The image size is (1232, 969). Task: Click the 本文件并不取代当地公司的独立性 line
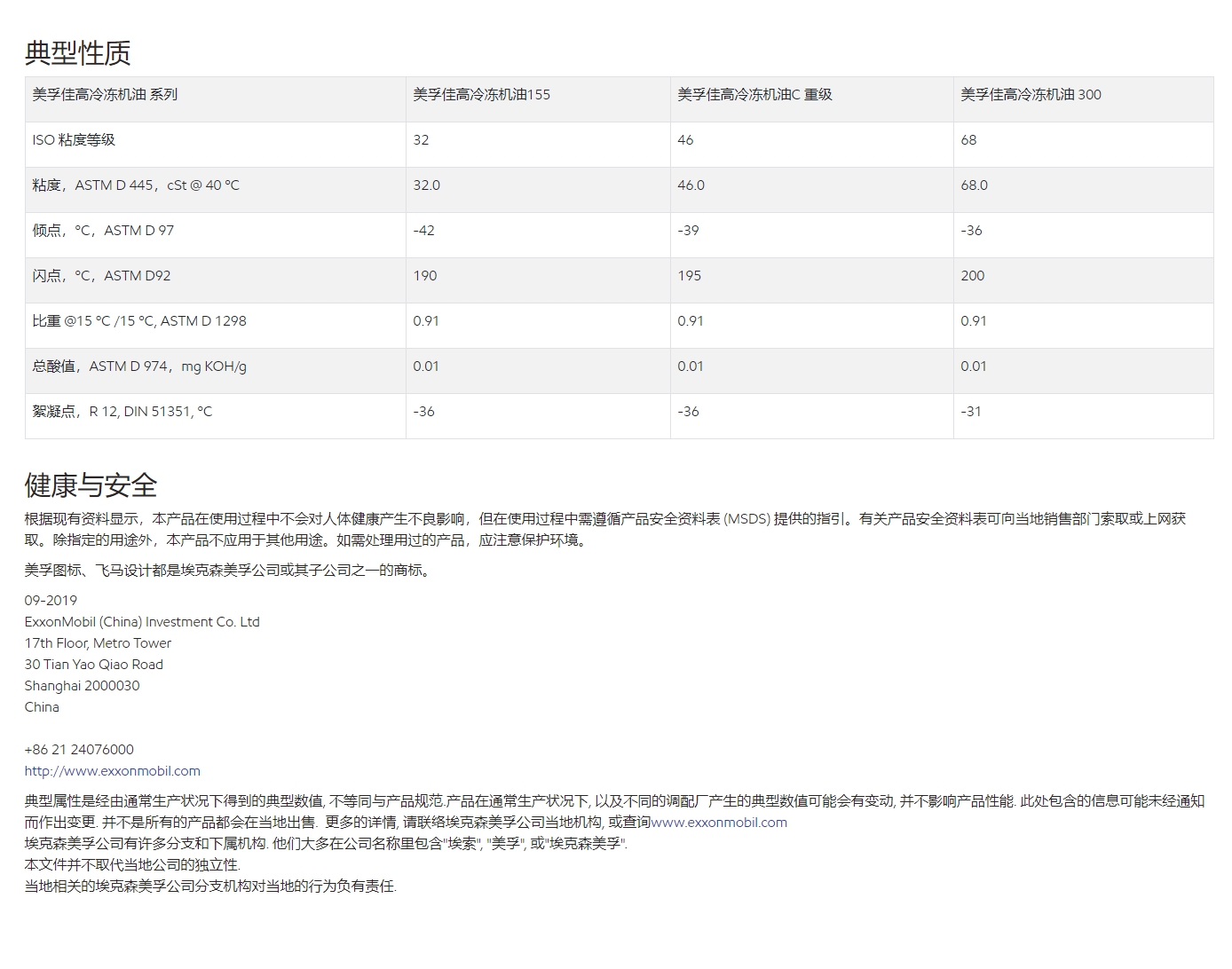pos(132,865)
